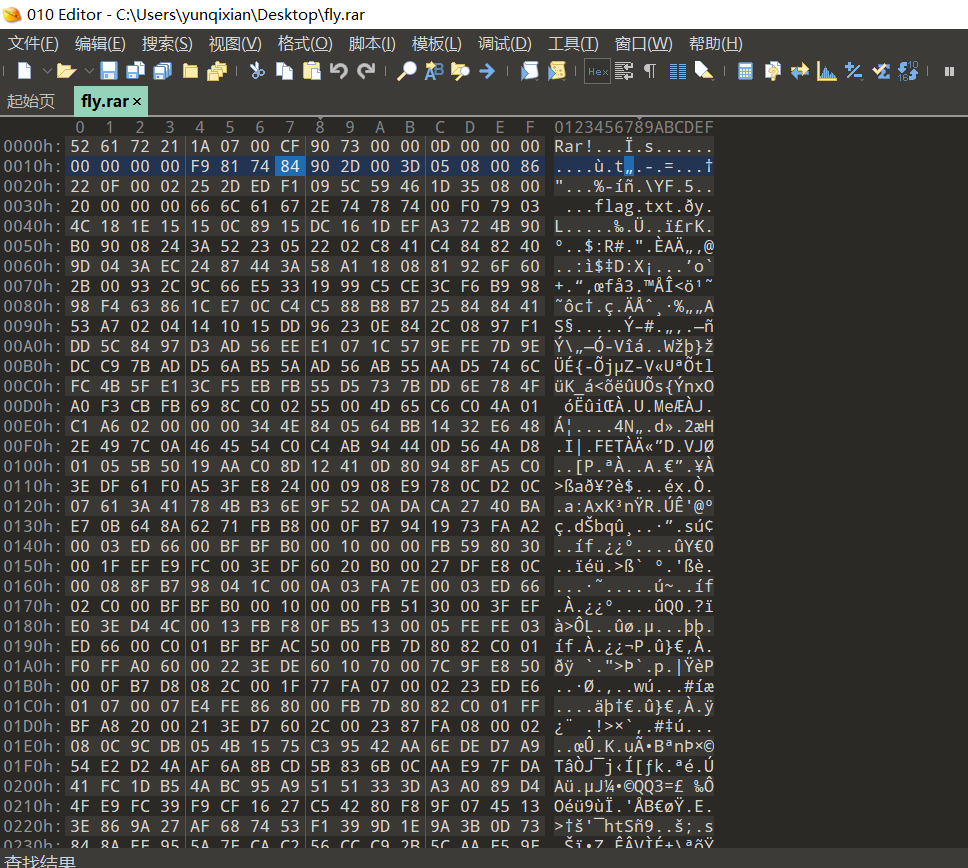This screenshot has height=868, width=968.
Task: Click the 0100h row address label
Action: (x=31, y=466)
